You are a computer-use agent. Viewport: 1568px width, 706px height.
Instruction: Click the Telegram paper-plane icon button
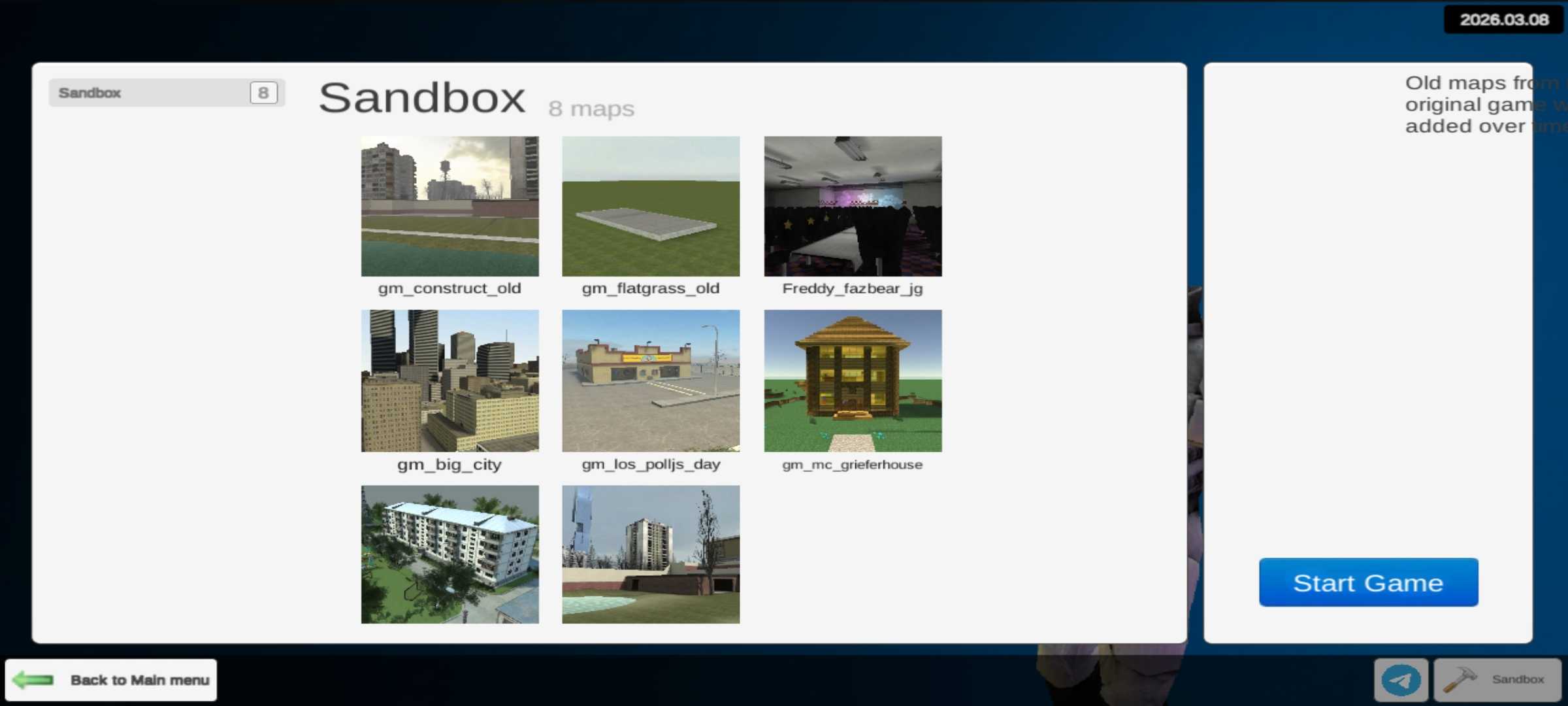[x=1401, y=680]
